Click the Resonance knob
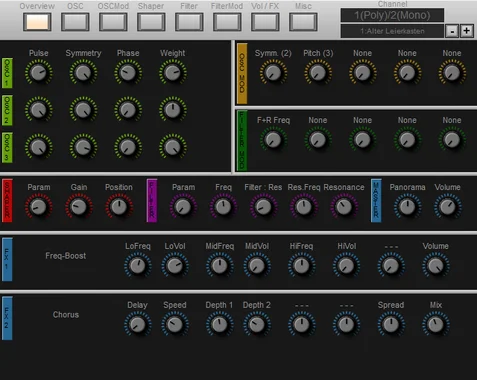477x380 pixels. pos(344,207)
